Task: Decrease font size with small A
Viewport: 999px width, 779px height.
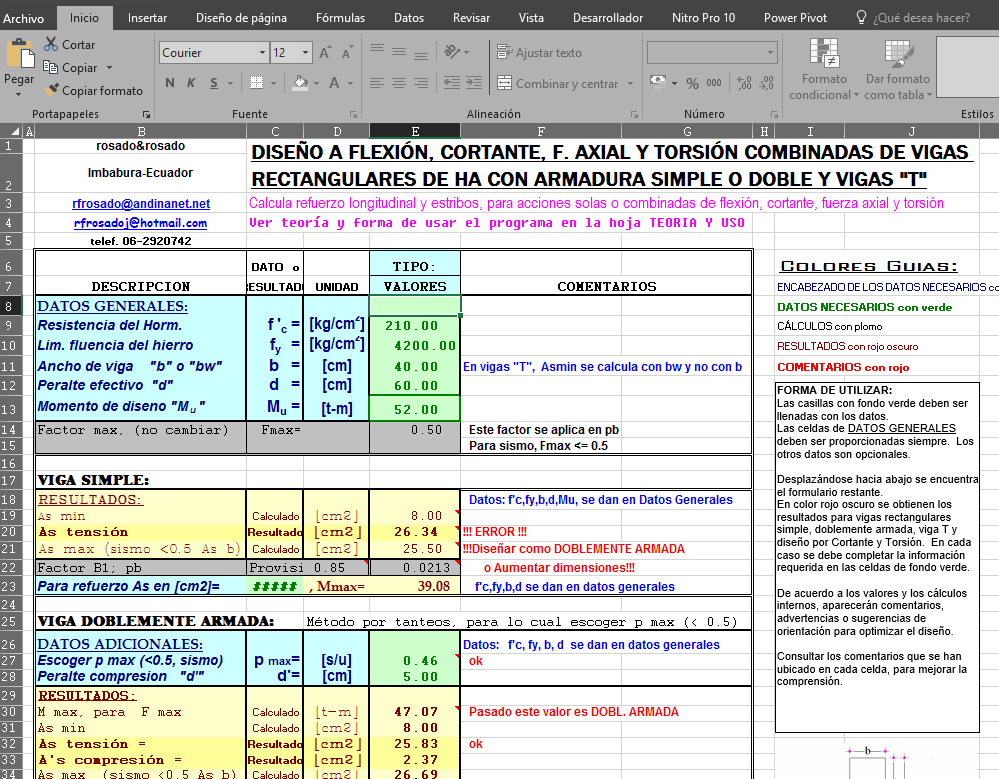Action: (347, 53)
